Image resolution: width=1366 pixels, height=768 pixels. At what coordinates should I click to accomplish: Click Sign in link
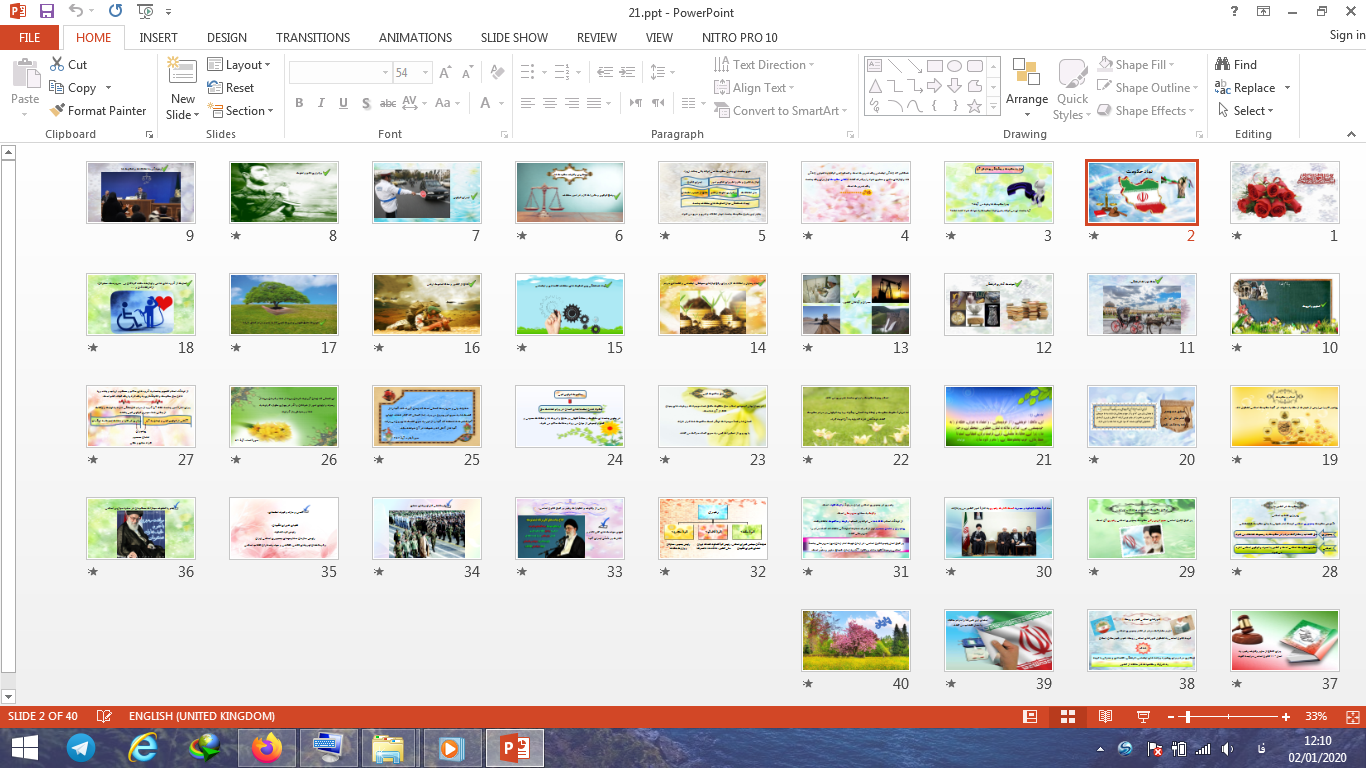click(x=1347, y=35)
